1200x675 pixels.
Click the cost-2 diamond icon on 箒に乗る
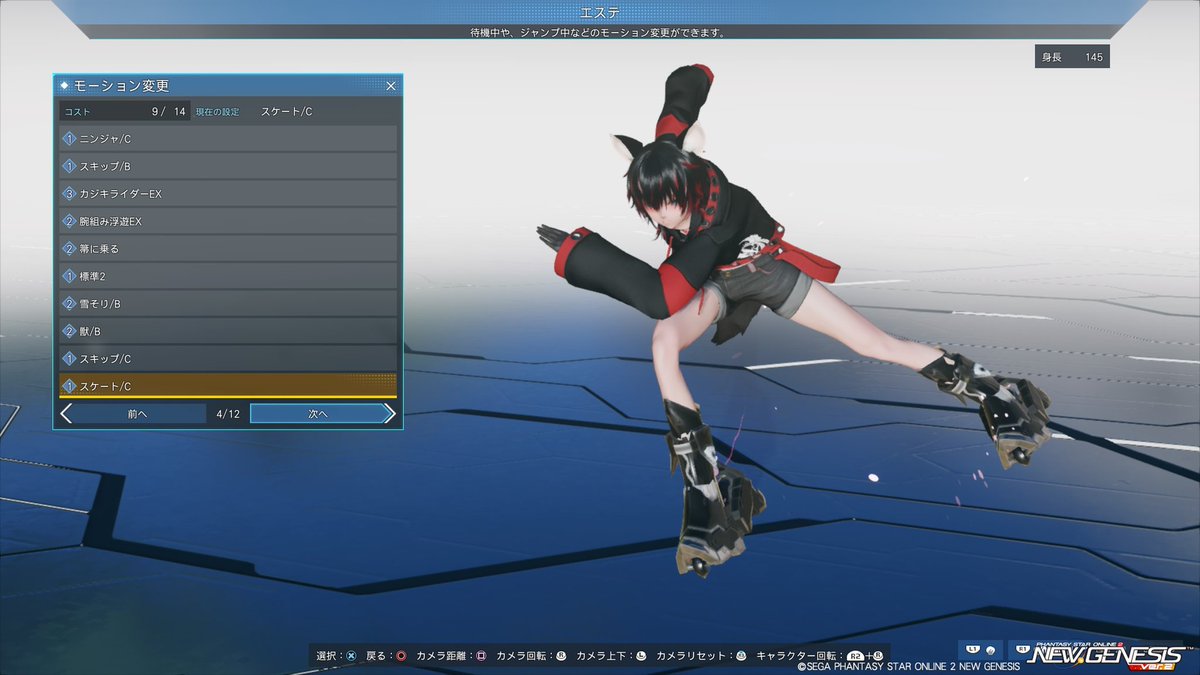[70, 248]
